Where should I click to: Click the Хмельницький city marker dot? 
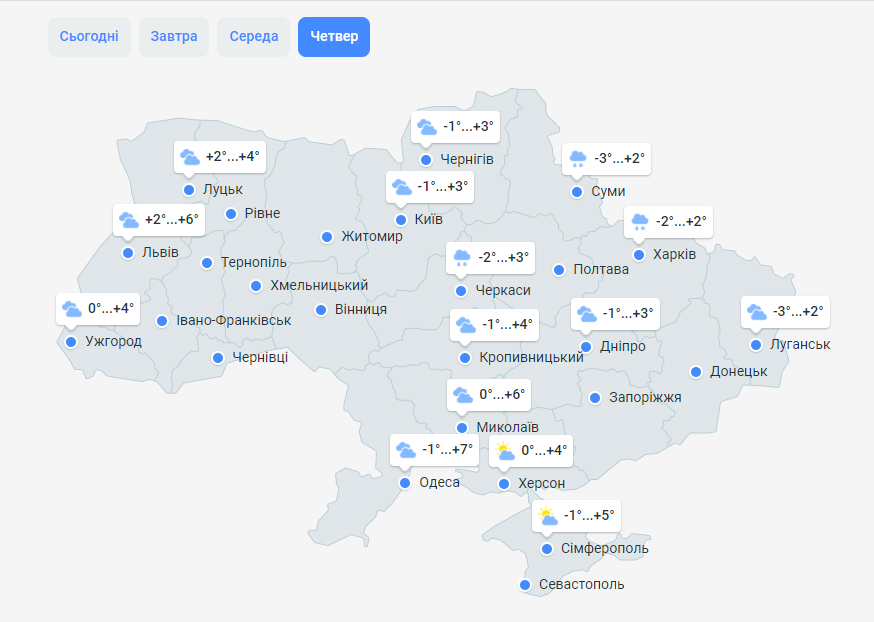pyautogui.click(x=256, y=286)
